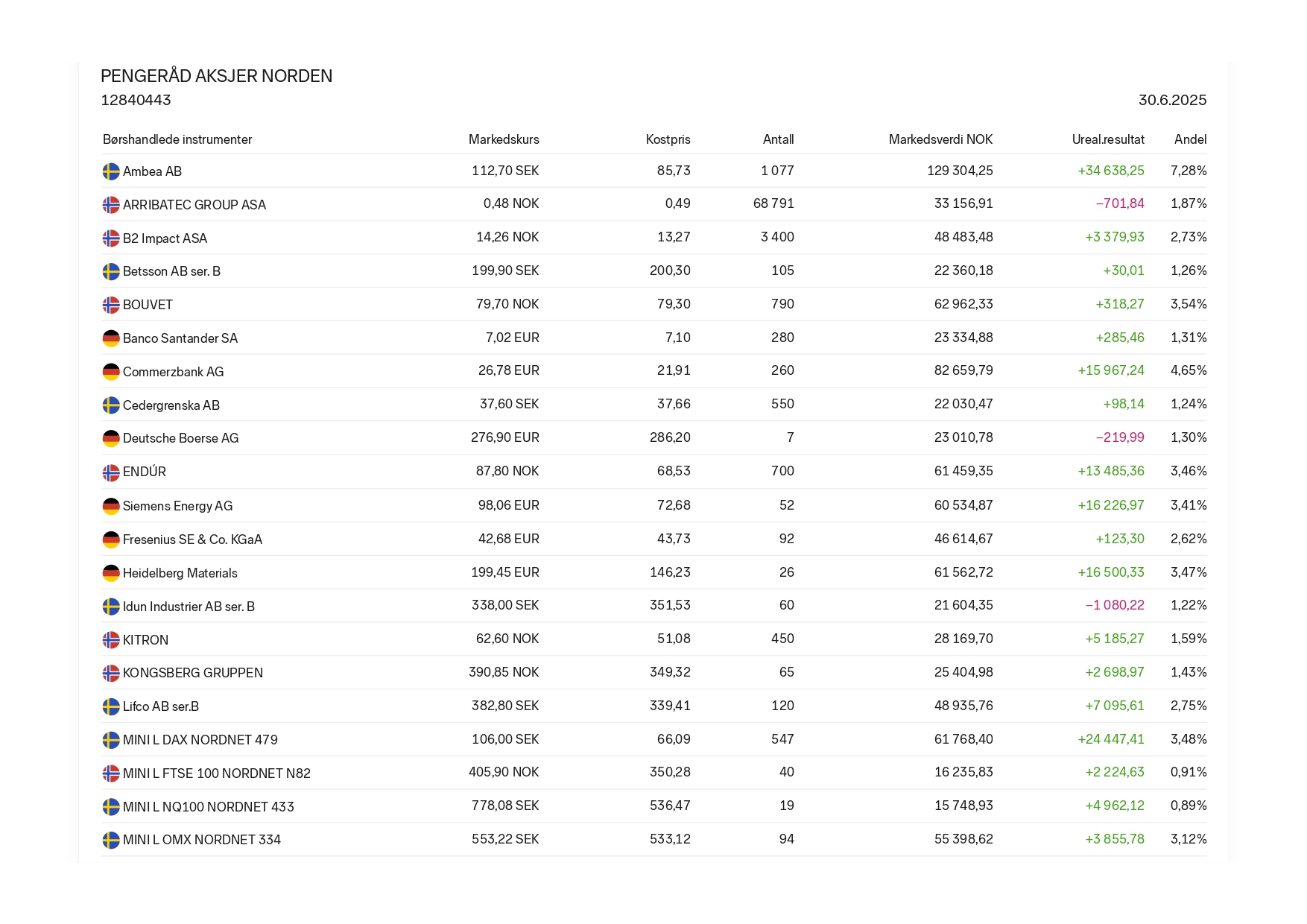Screen dimensions: 1307x924
Task: Click the Antall column header
Action: pos(778,139)
